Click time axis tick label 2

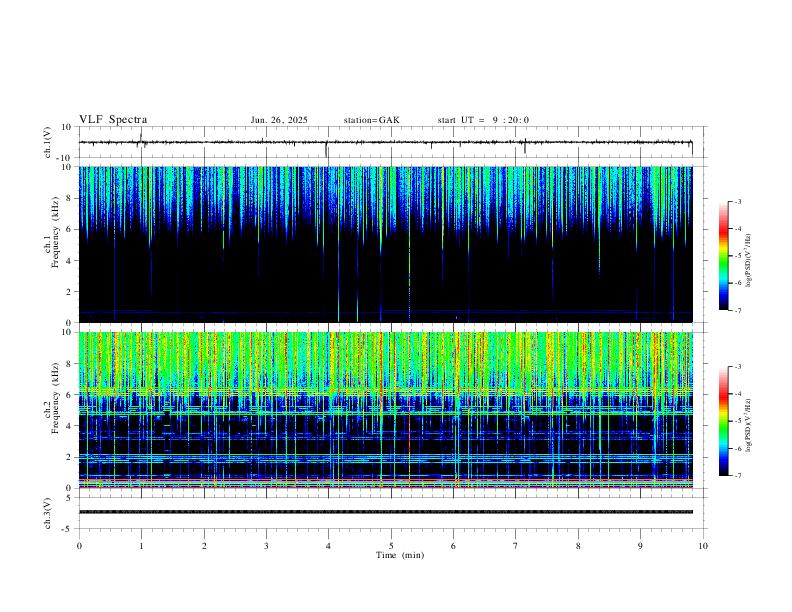point(204,546)
